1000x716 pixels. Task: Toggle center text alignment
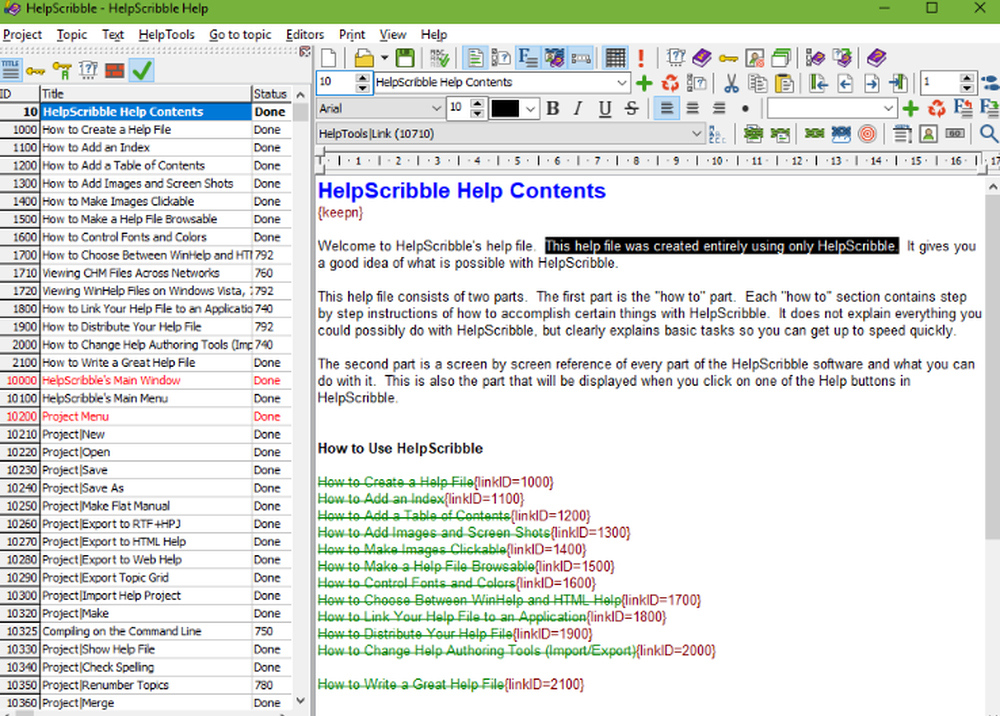pos(693,109)
